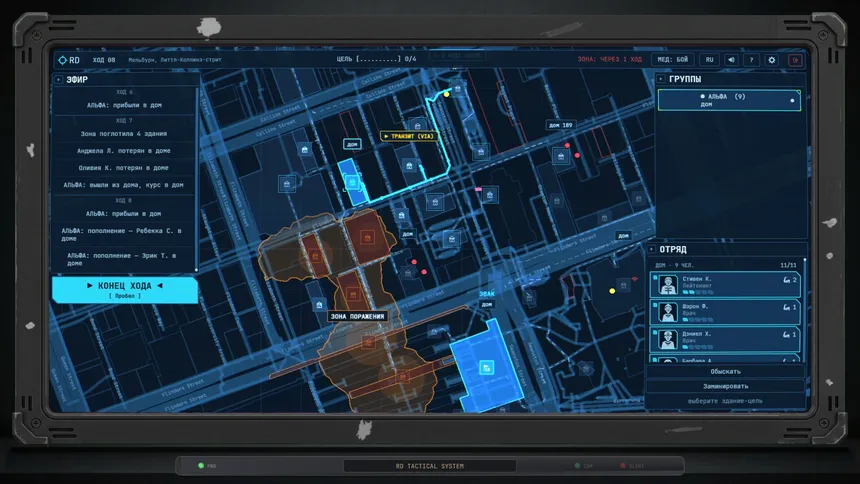Click the ОТРЯД squad list scrollbar
This screenshot has width=860, height=484.
tap(805, 310)
